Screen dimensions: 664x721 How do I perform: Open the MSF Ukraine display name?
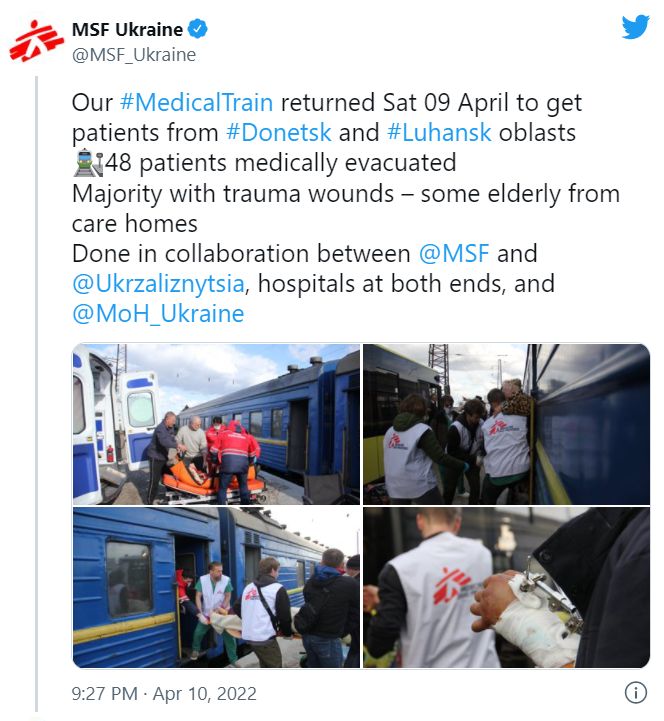point(127,29)
